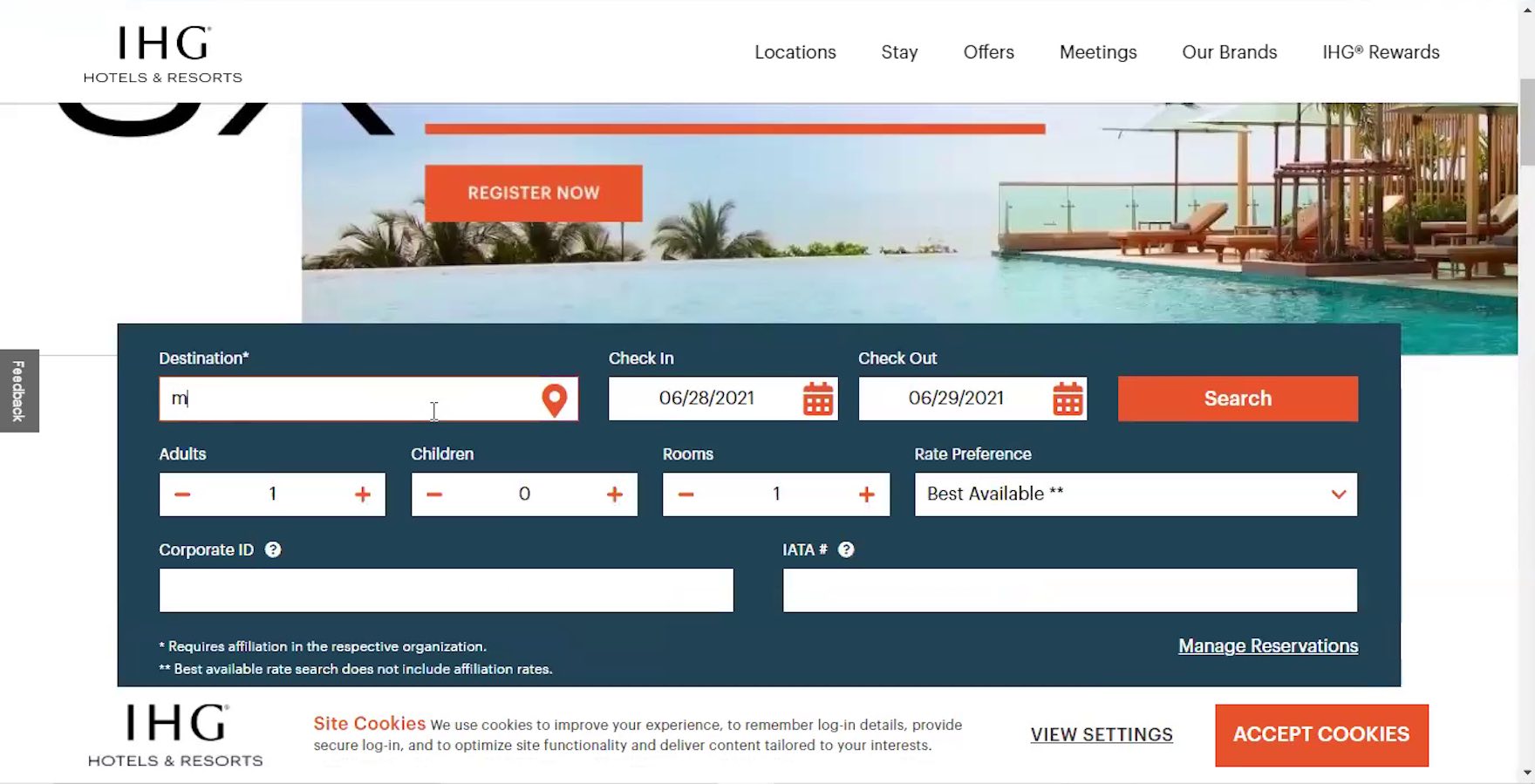The width and height of the screenshot is (1535, 784).
Task: Increase number of Rooms with plus
Action: pos(866,494)
